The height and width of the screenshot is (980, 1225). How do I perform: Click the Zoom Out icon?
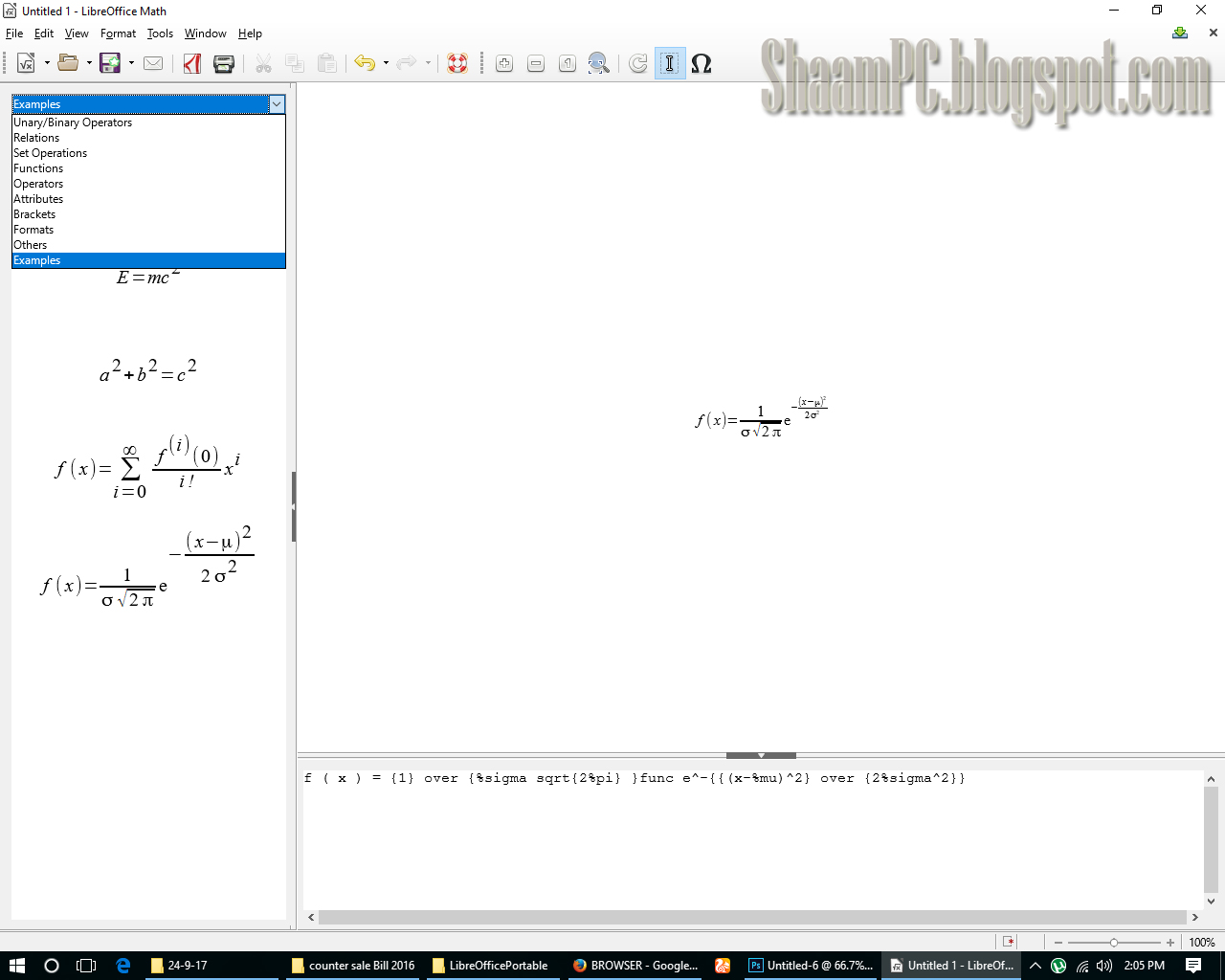536,63
